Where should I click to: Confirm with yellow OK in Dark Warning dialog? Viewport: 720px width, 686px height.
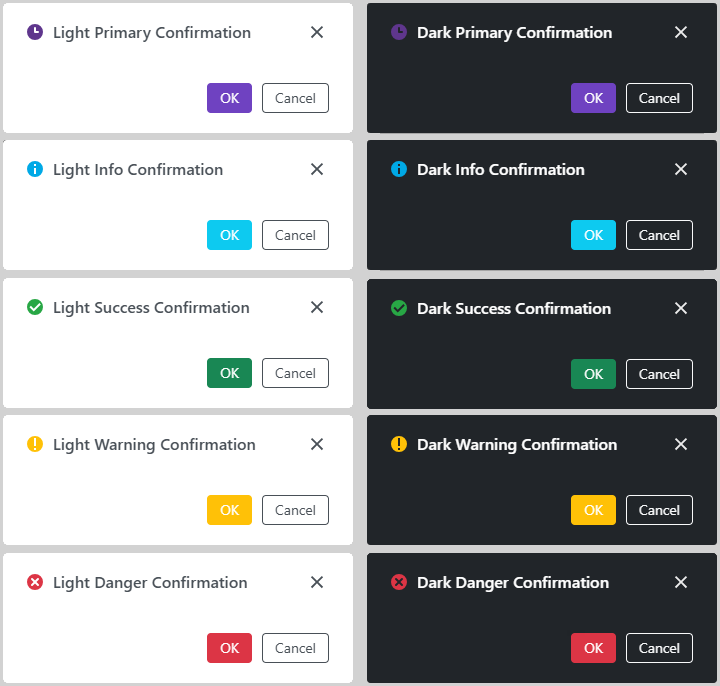(x=593, y=510)
